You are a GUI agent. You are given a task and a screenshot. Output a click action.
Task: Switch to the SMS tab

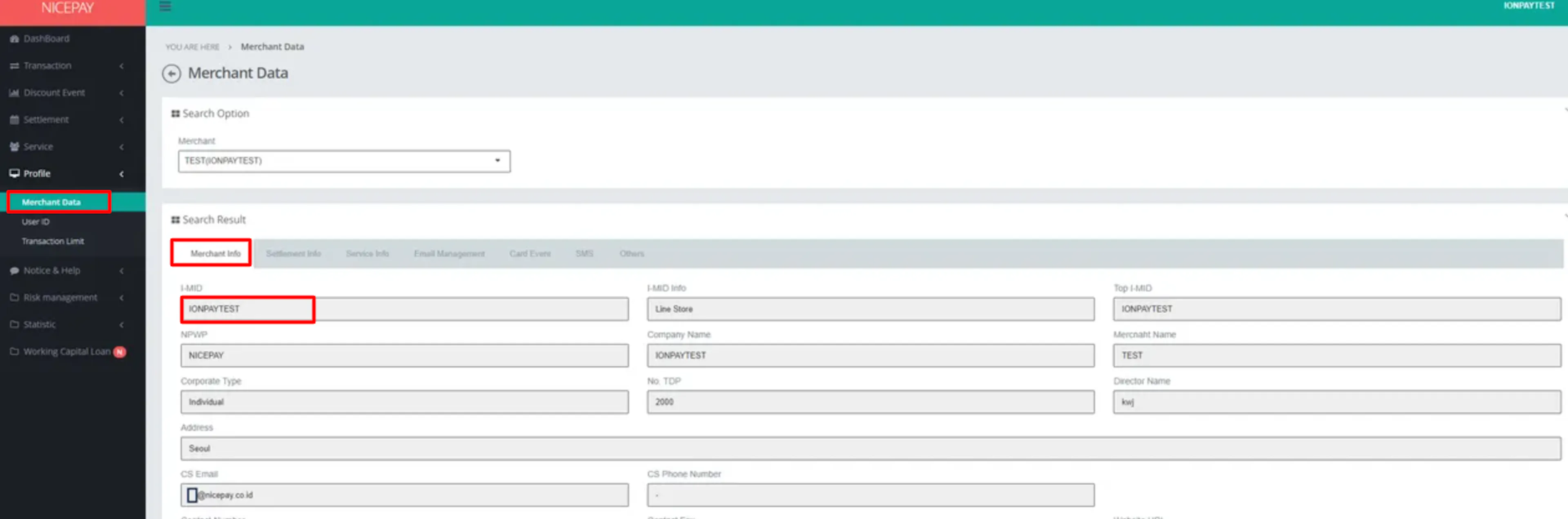(584, 254)
